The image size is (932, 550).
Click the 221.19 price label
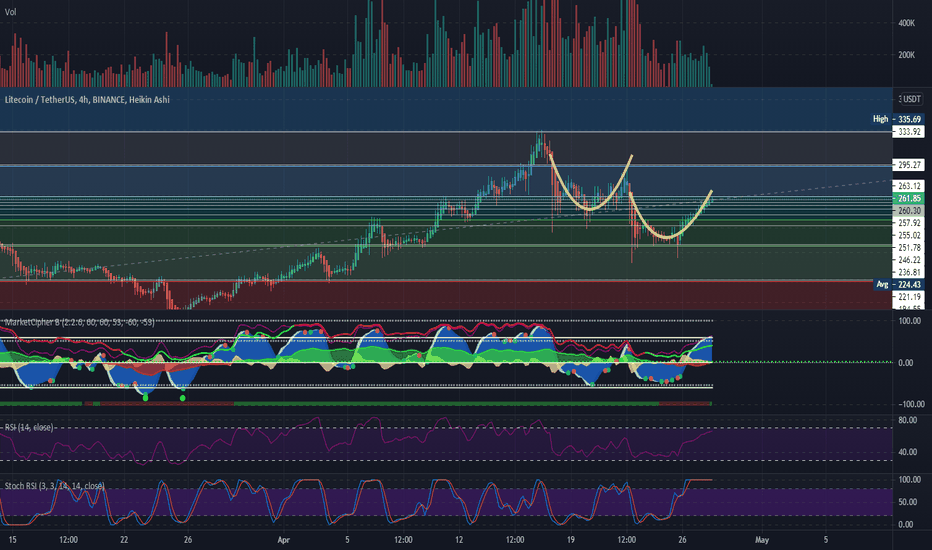(909, 297)
